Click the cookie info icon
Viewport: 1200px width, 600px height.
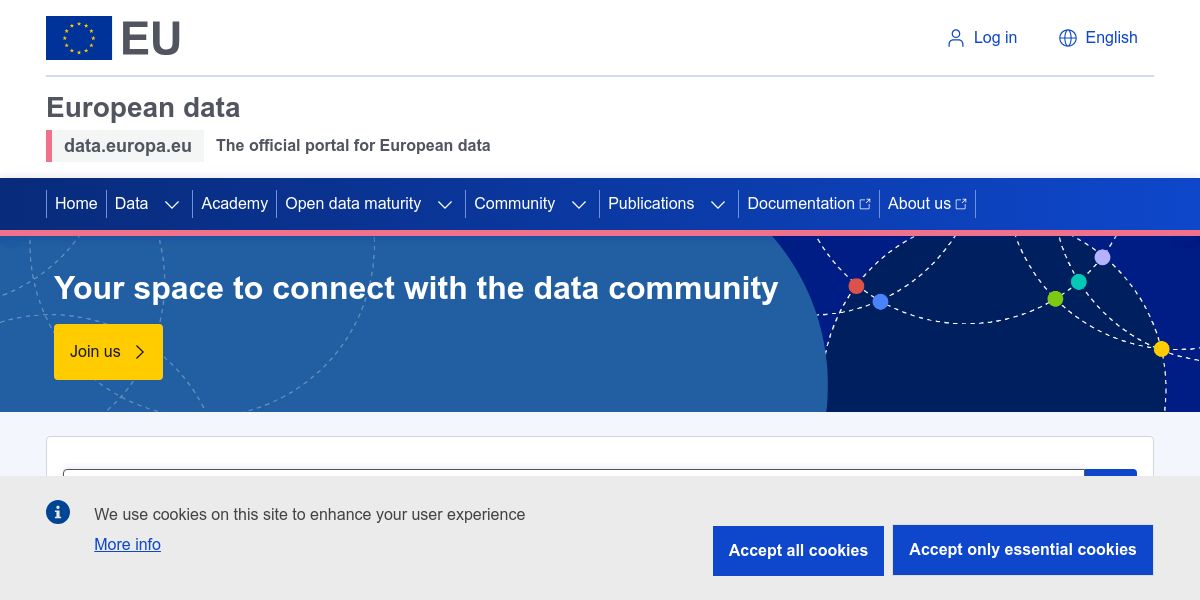58,512
